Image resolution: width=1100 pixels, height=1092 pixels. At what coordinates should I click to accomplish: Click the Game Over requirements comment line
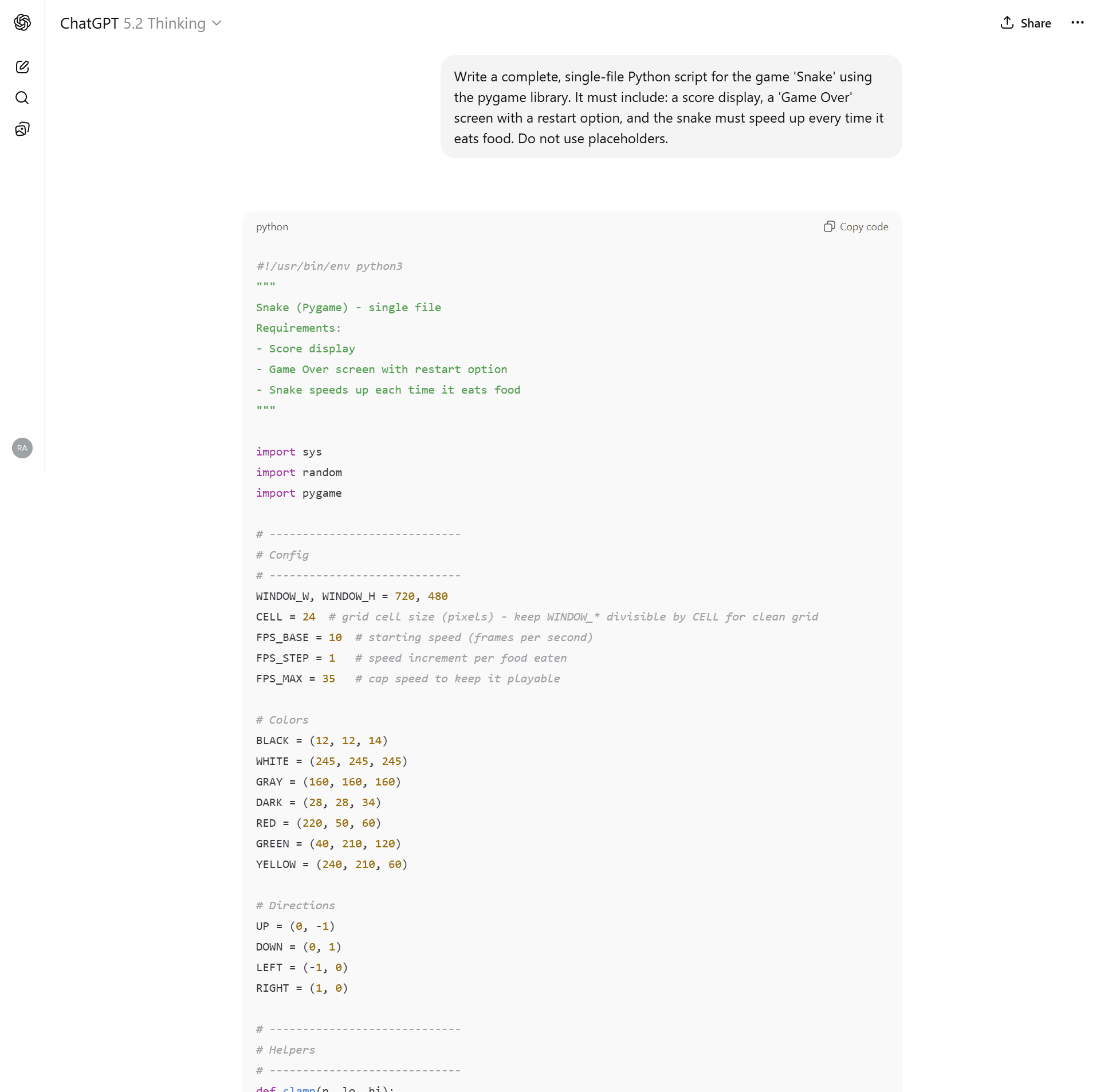(382, 369)
